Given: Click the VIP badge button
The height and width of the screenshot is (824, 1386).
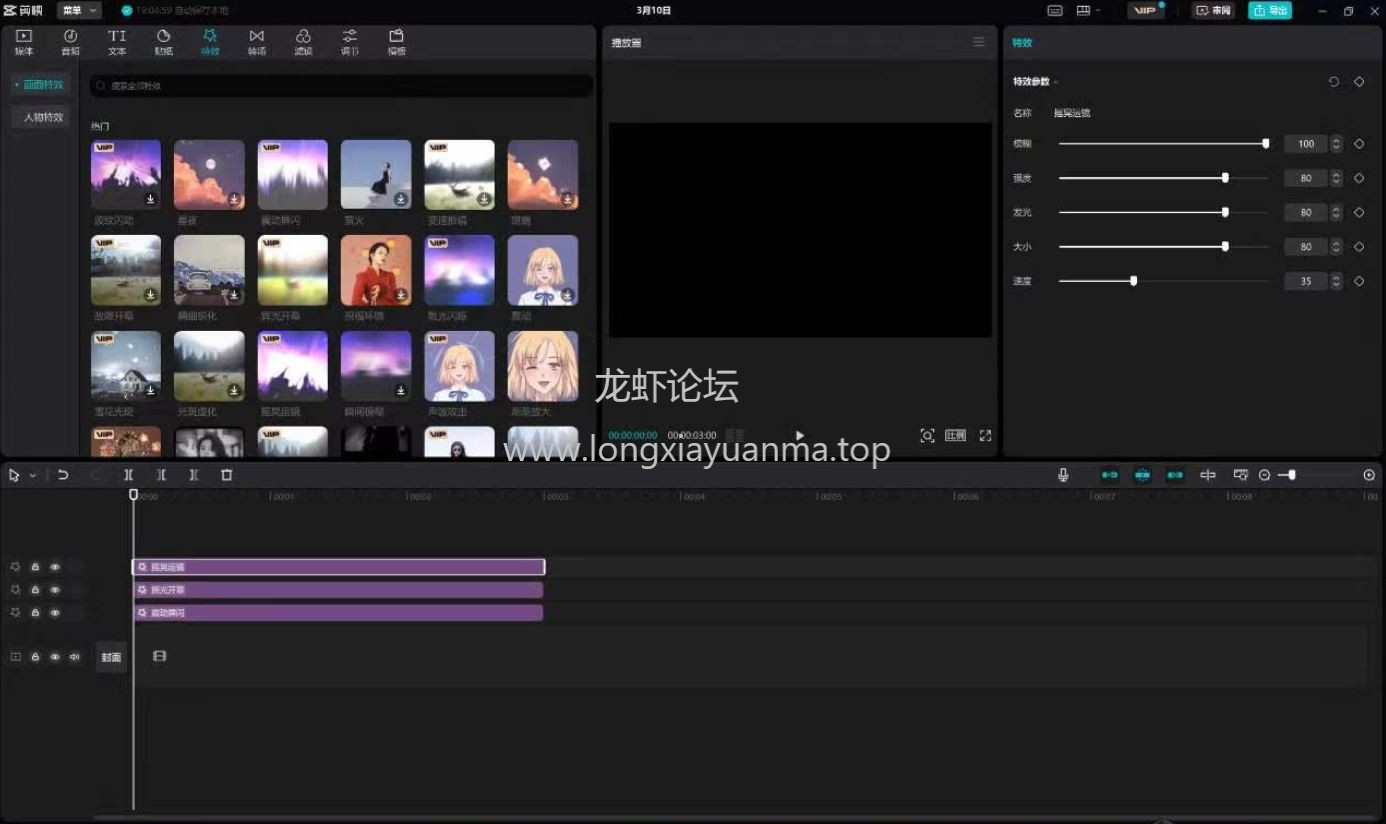Looking at the screenshot, I should [1146, 11].
